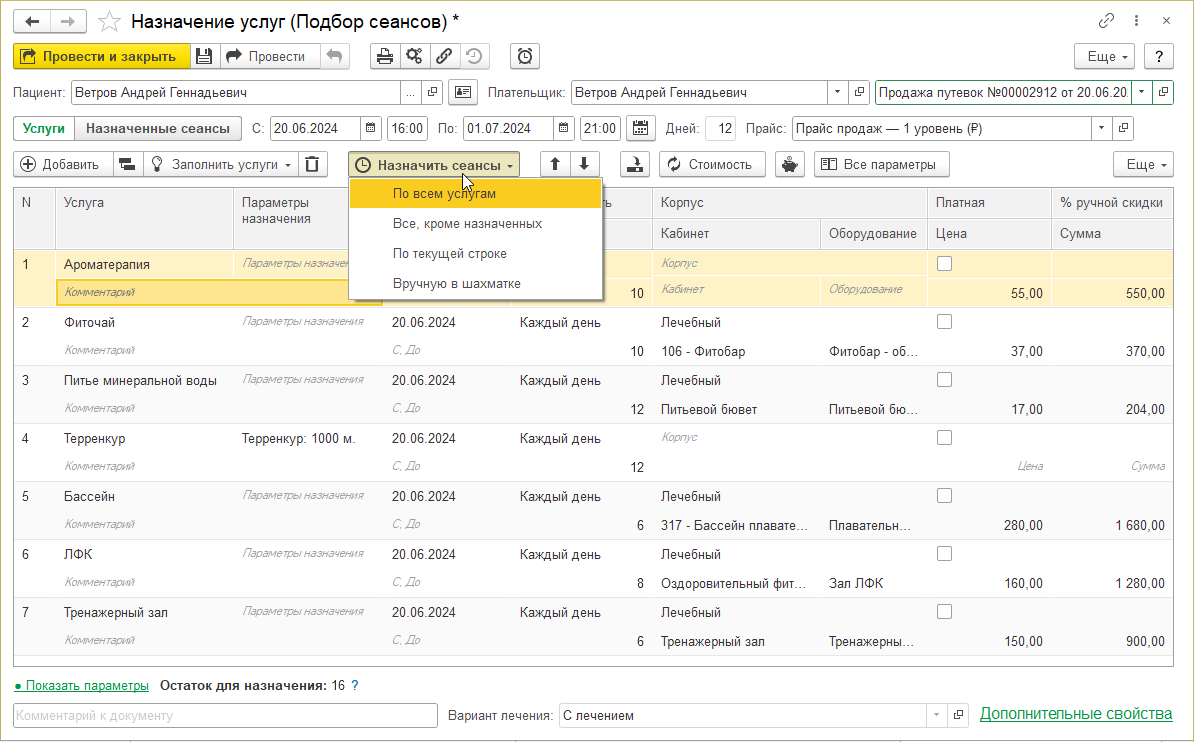Toggle Платная checkbox for Тренажерный зал
The height and width of the screenshot is (742, 1194).
coord(944,611)
